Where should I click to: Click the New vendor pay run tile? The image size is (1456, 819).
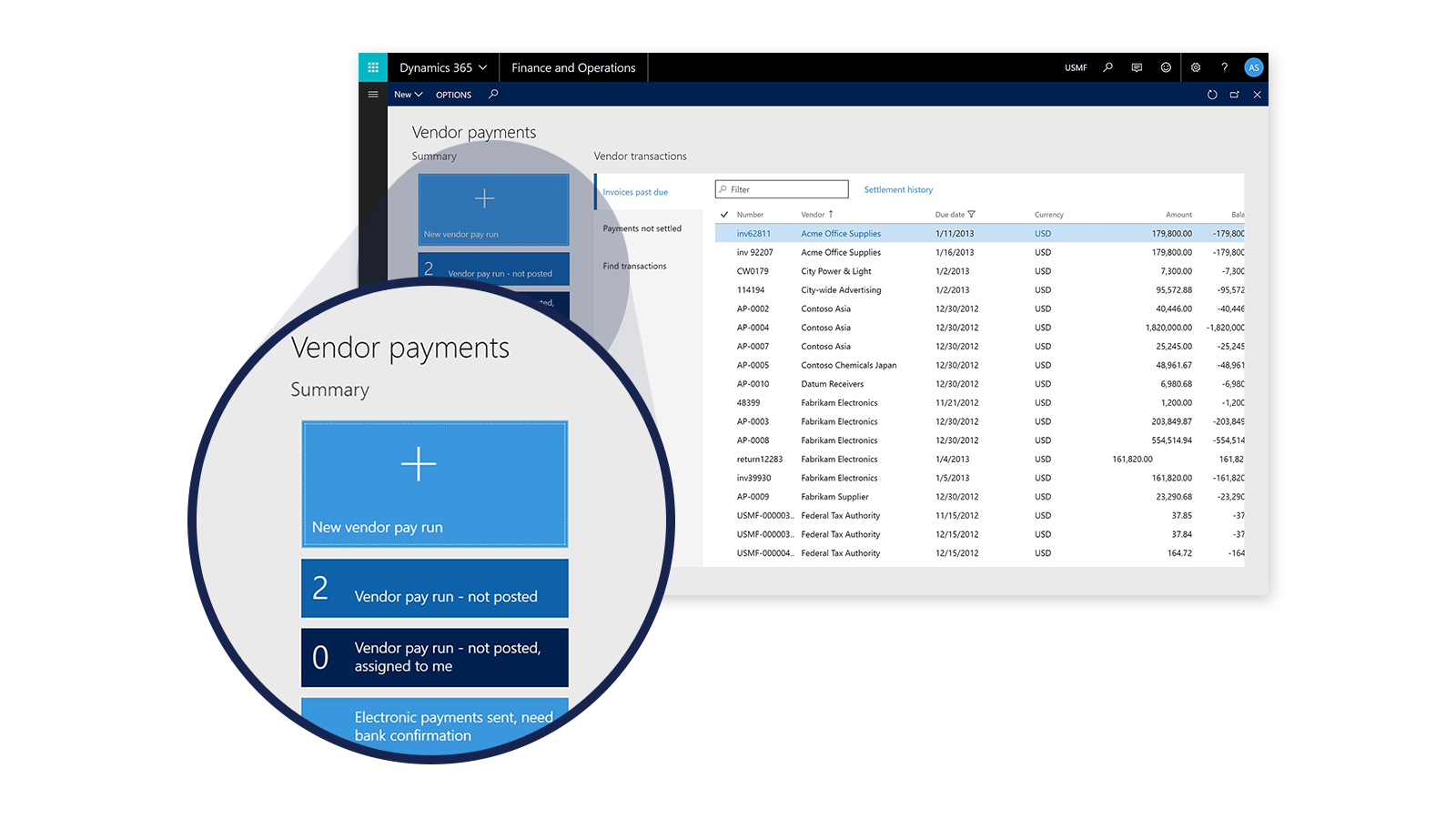coord(435,483)
